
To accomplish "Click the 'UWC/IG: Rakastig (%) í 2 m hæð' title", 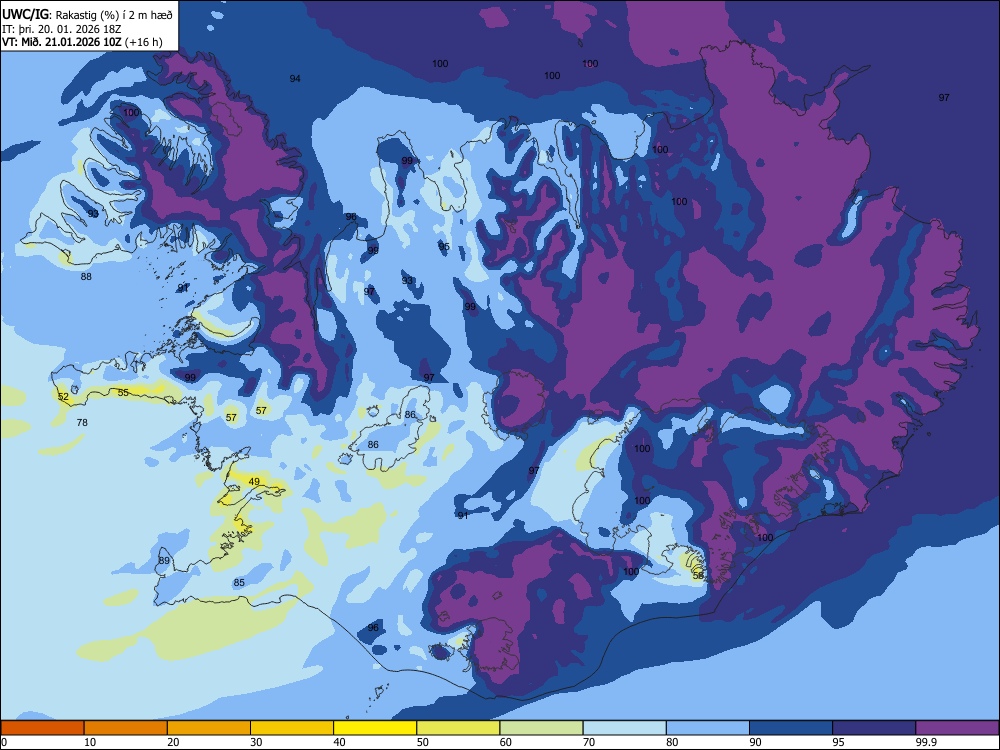I will [87, 15].
